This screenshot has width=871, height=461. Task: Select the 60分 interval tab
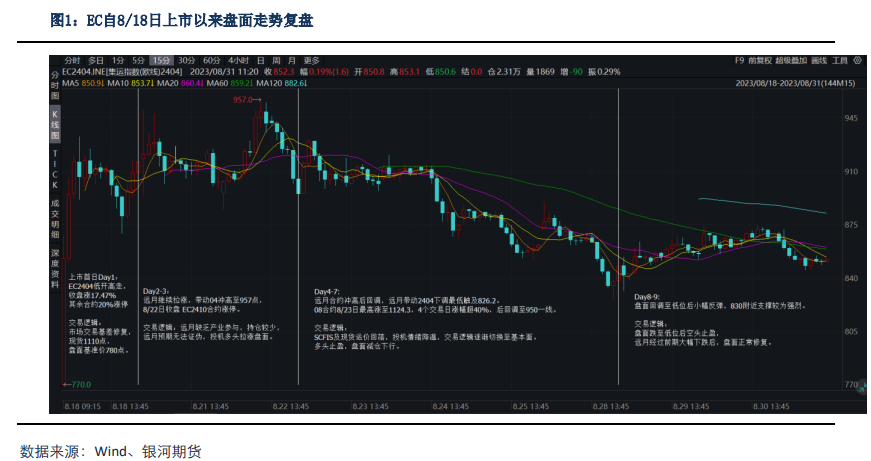[x=212, y=61]
